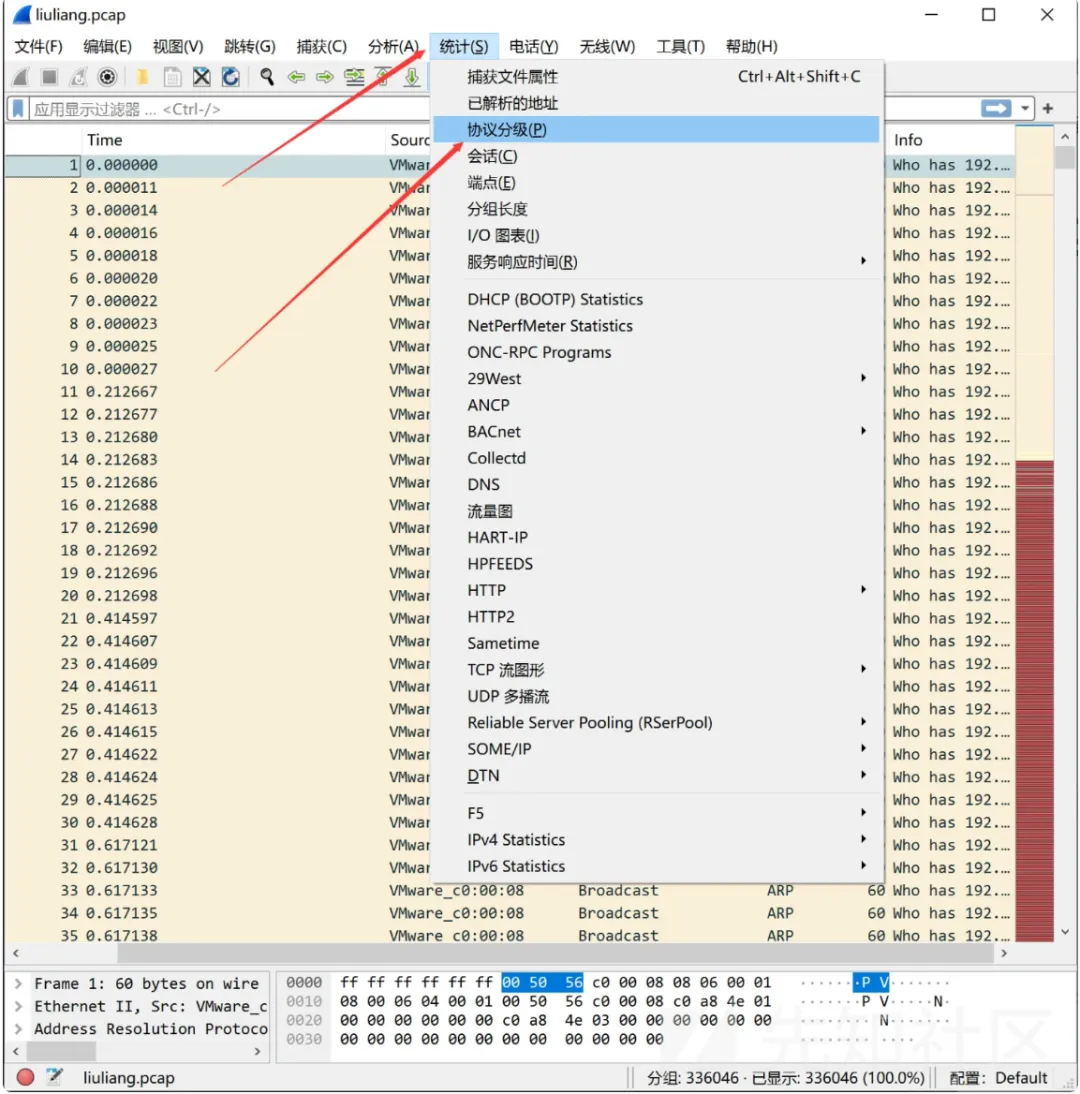Click the Wireshark logo in title bar
This screenshot has height=1094, width=1080.
click(x=22, y=15)
